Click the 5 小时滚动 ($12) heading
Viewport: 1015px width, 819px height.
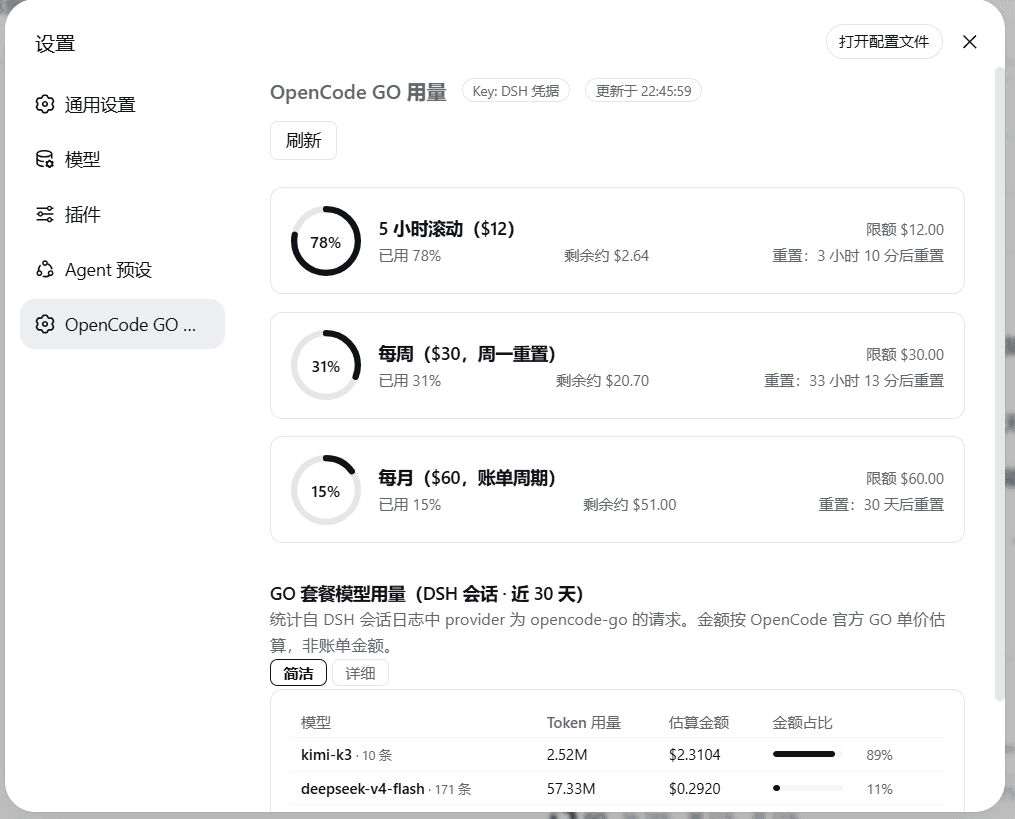tap(447, 229)
